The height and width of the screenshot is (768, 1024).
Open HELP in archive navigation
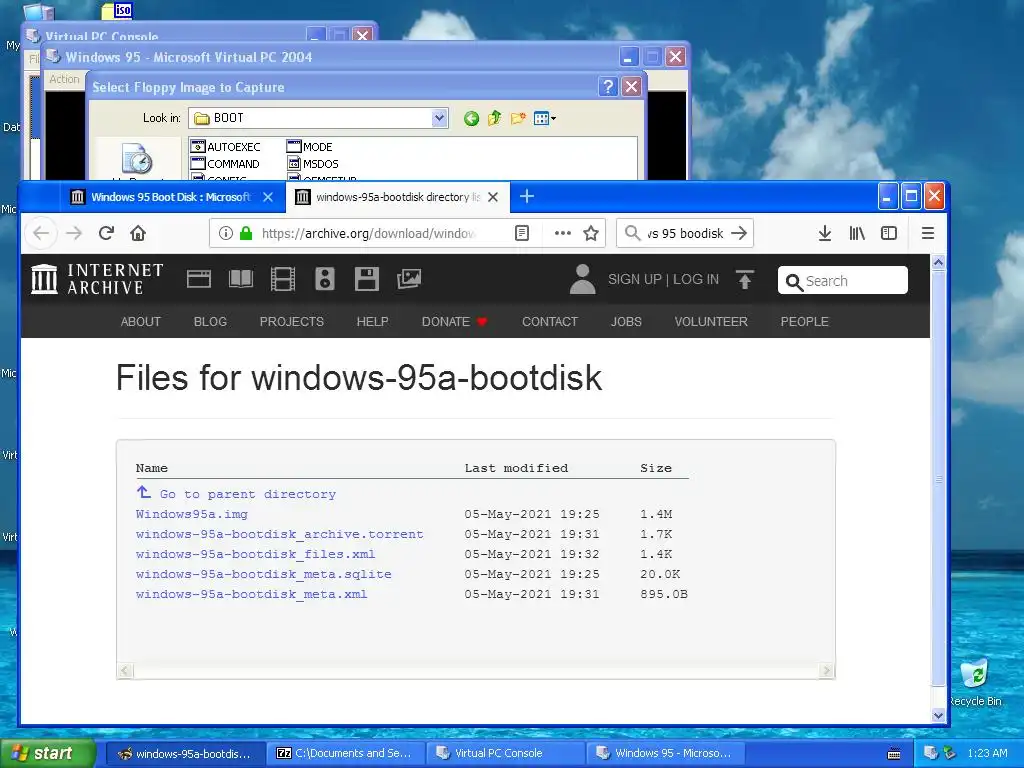click(x=372, y=321)
